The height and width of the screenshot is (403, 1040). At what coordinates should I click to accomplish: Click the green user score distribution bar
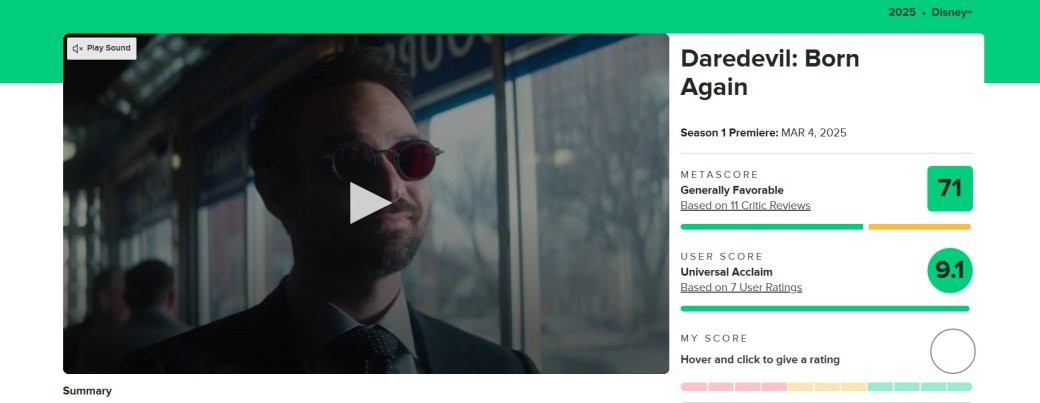tap(825, 308)
